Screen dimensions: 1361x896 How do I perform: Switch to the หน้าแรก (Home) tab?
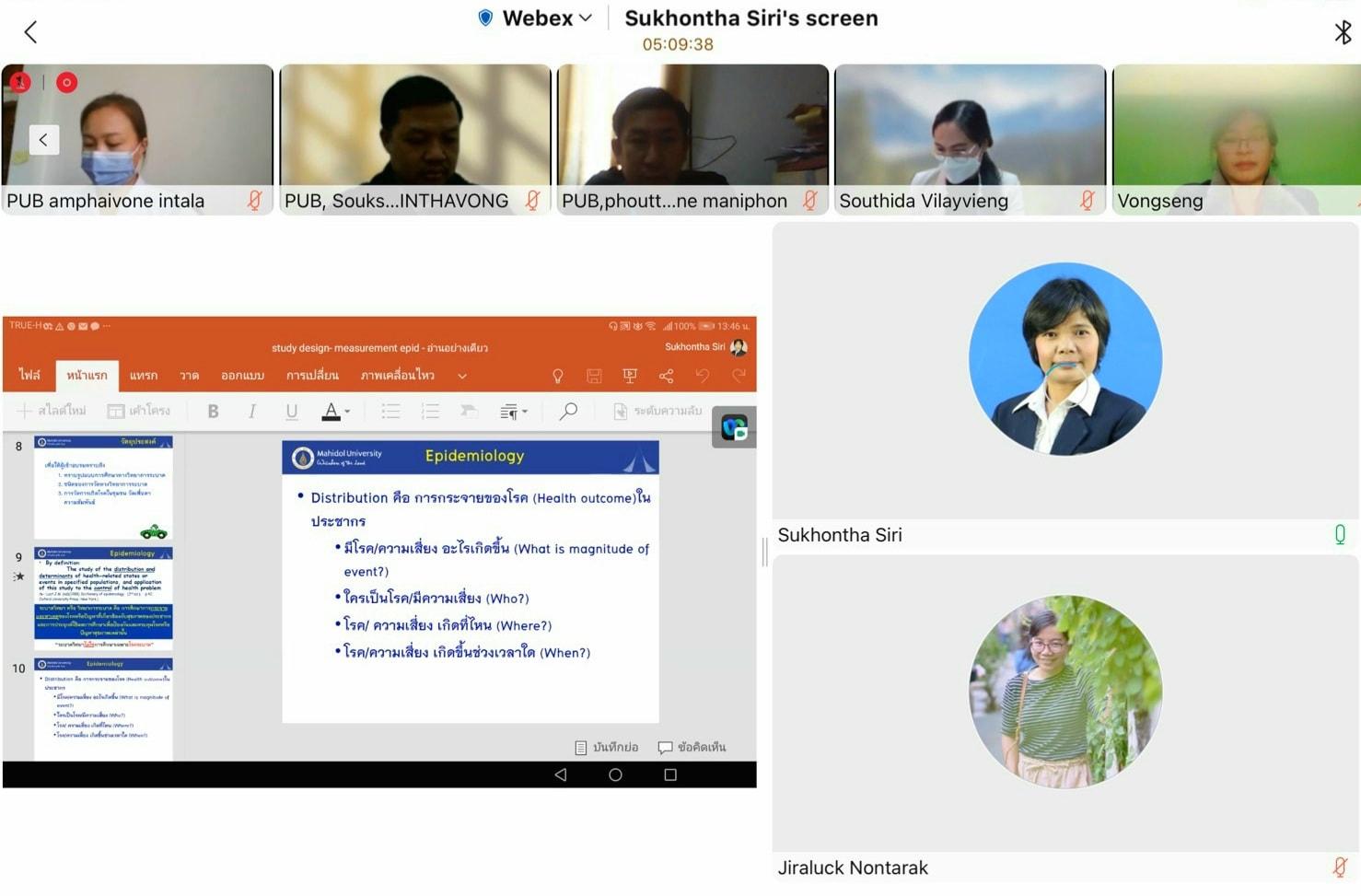point(87,376)
